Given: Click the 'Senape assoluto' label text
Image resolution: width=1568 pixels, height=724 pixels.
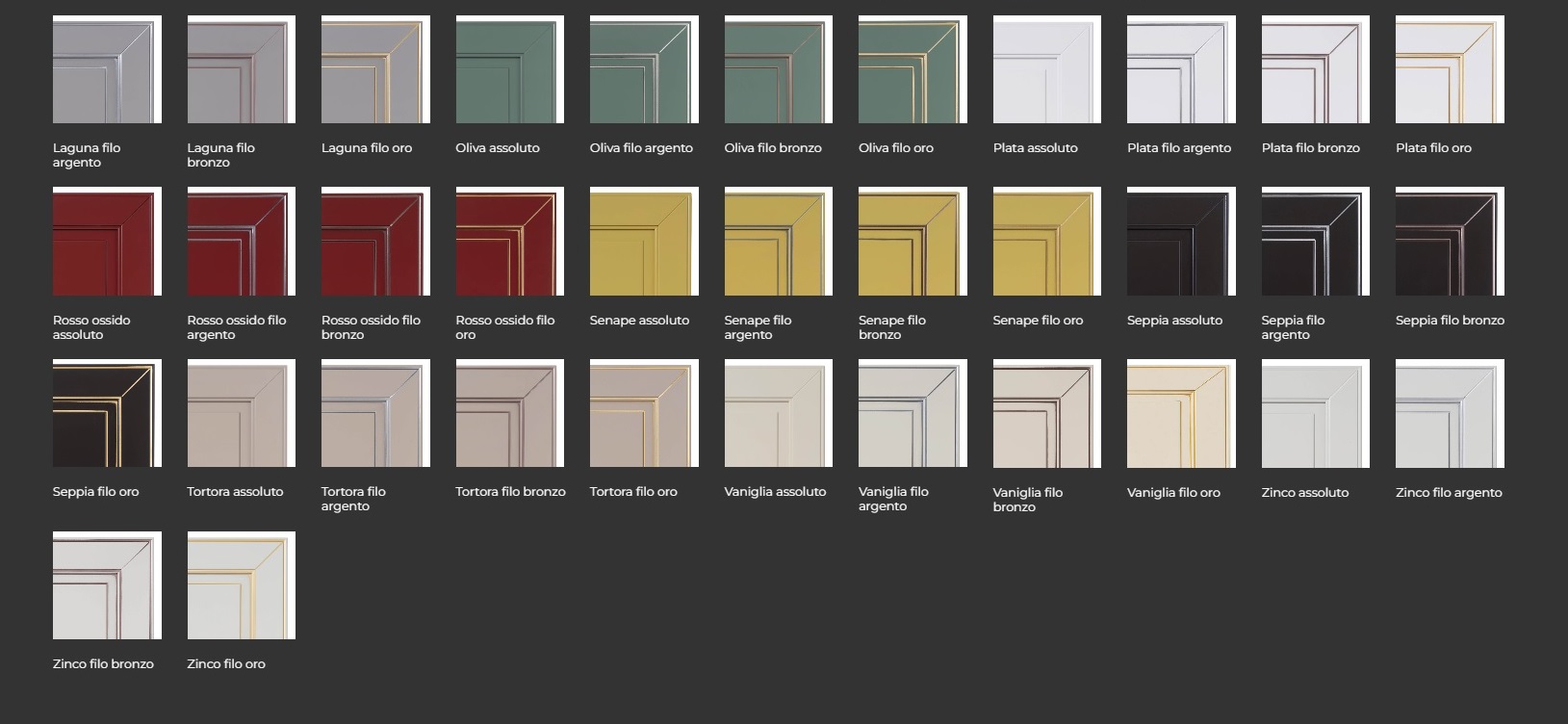Looking at the screenshot, I should 639,321.
